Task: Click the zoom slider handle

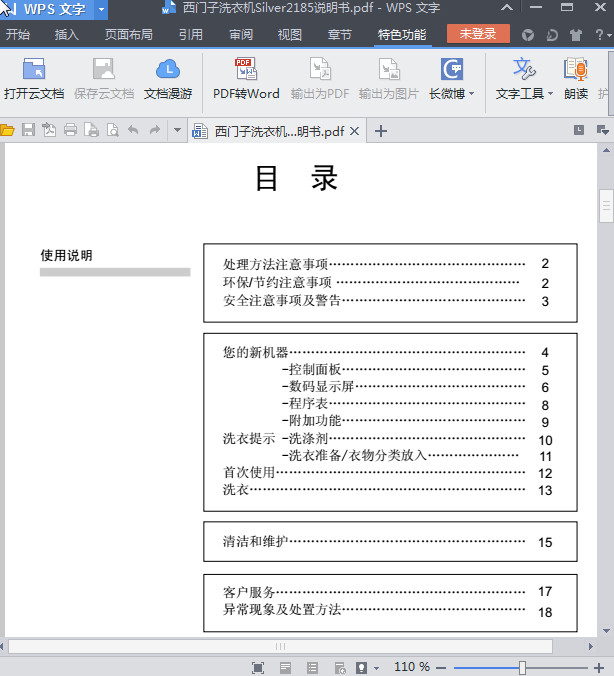Action: [522, 668]
